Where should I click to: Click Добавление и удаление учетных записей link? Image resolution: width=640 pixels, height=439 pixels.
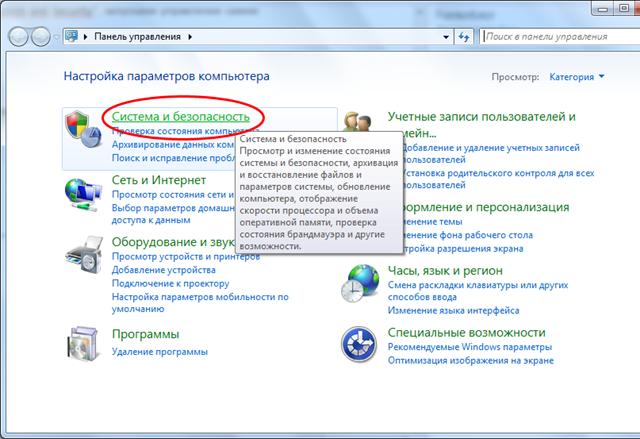491,153
